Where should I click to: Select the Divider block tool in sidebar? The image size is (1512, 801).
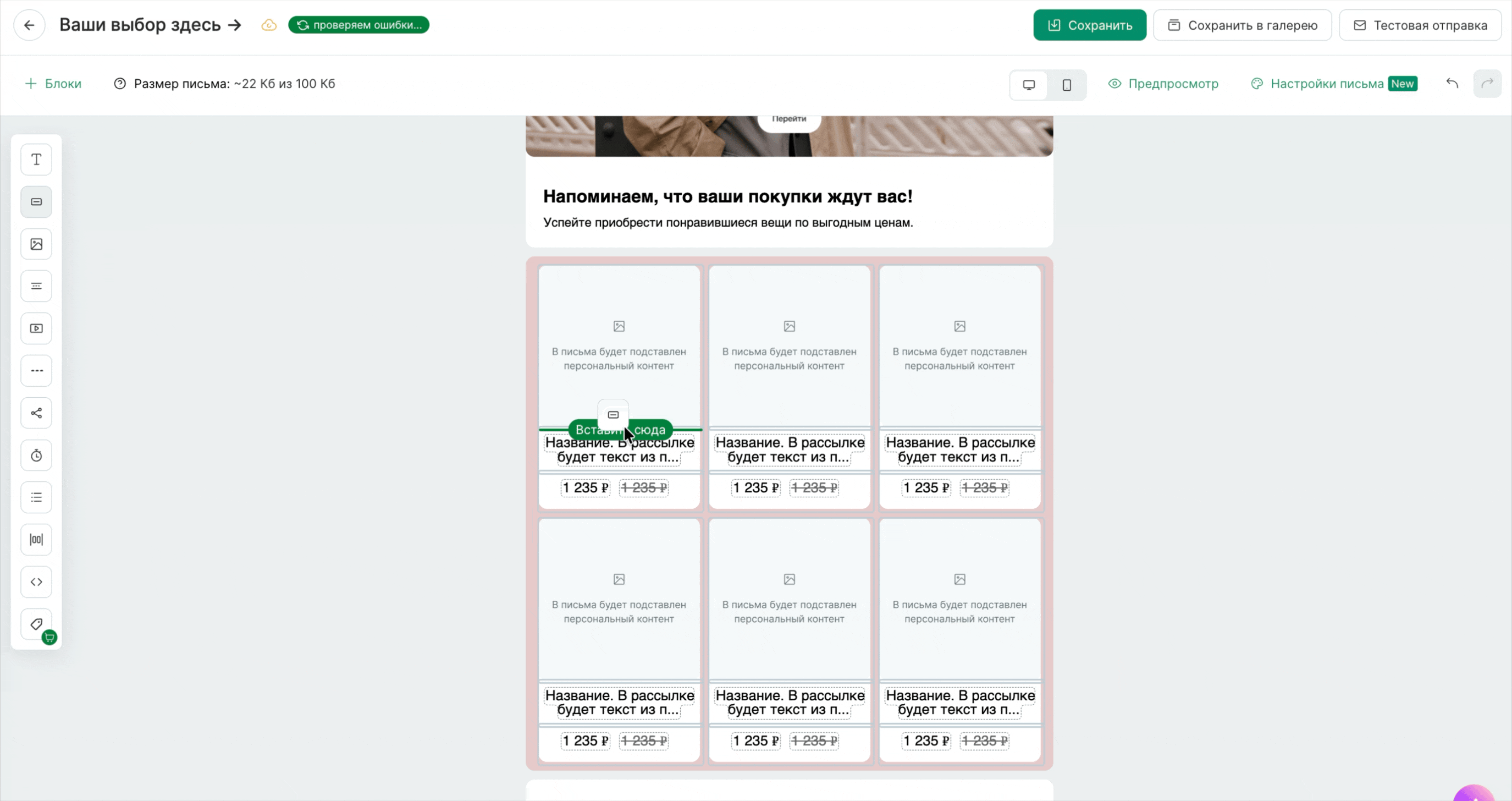pyautogui.click(x=36, y=371)
